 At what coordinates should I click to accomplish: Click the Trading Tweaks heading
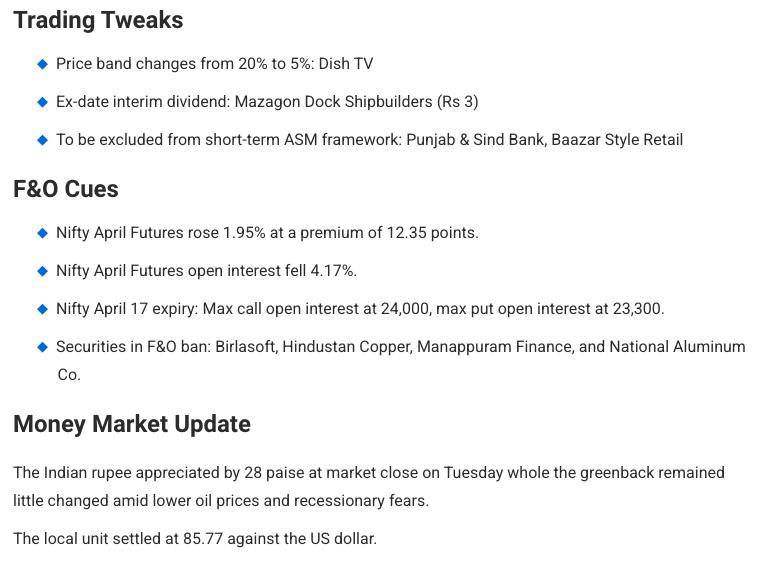pos(98,21)
